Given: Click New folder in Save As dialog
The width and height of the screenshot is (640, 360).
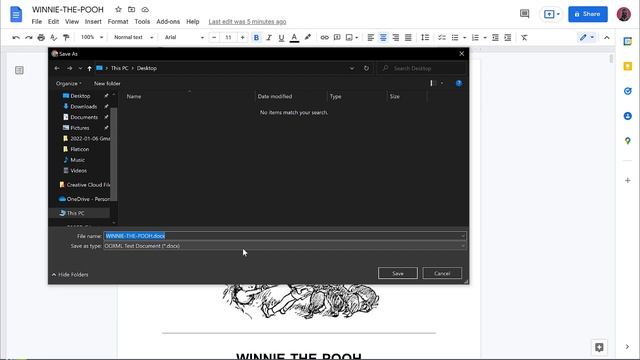Looking at the screenshot, I should coord(107,83).
